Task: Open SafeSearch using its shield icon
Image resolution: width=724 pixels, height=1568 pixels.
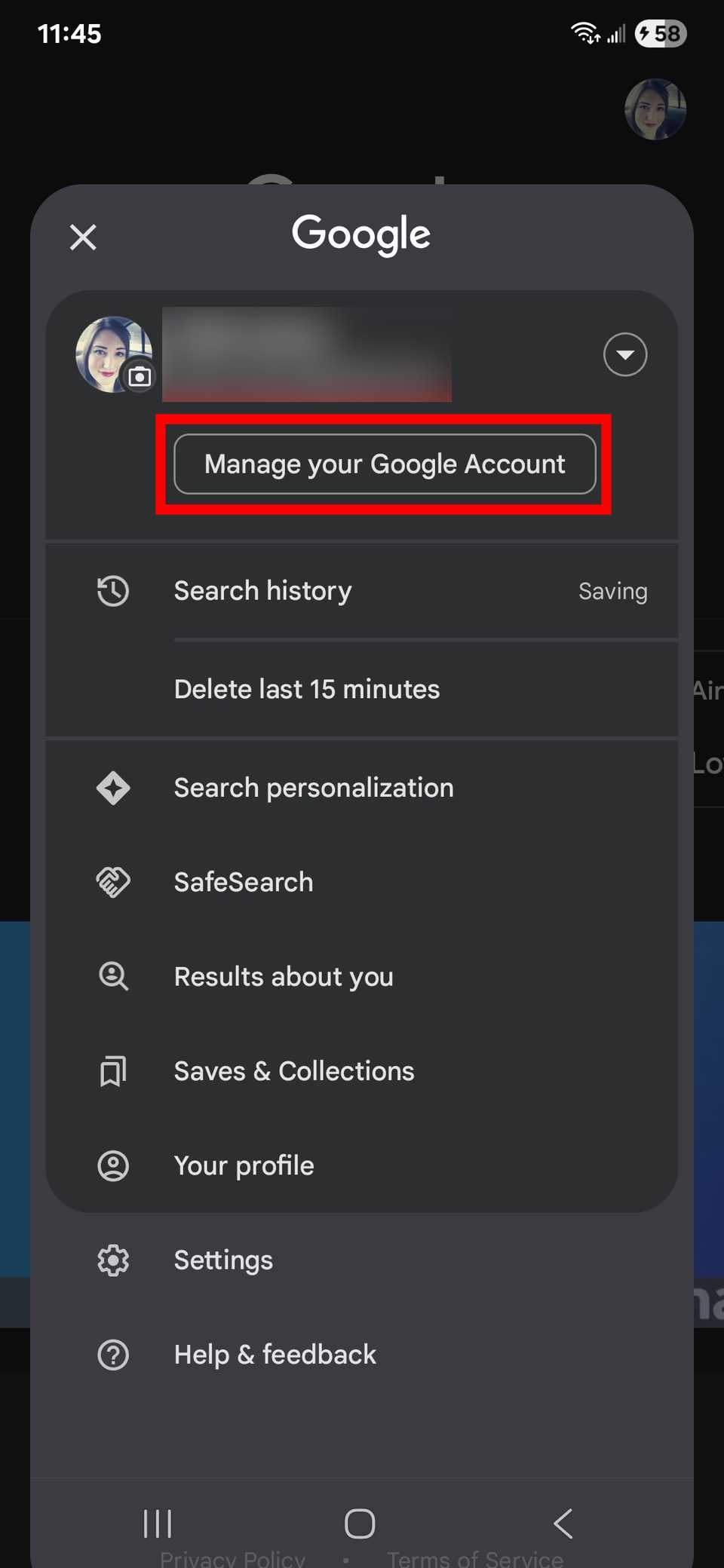Action: click(x=113, y=882)
